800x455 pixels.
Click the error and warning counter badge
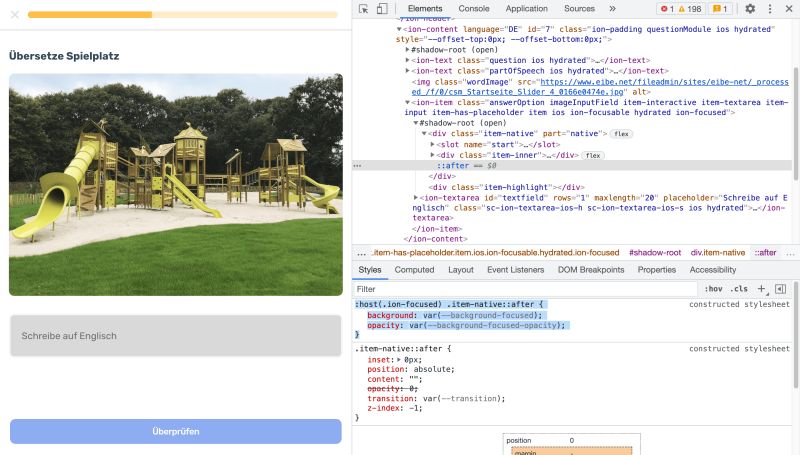pos(681,9)
